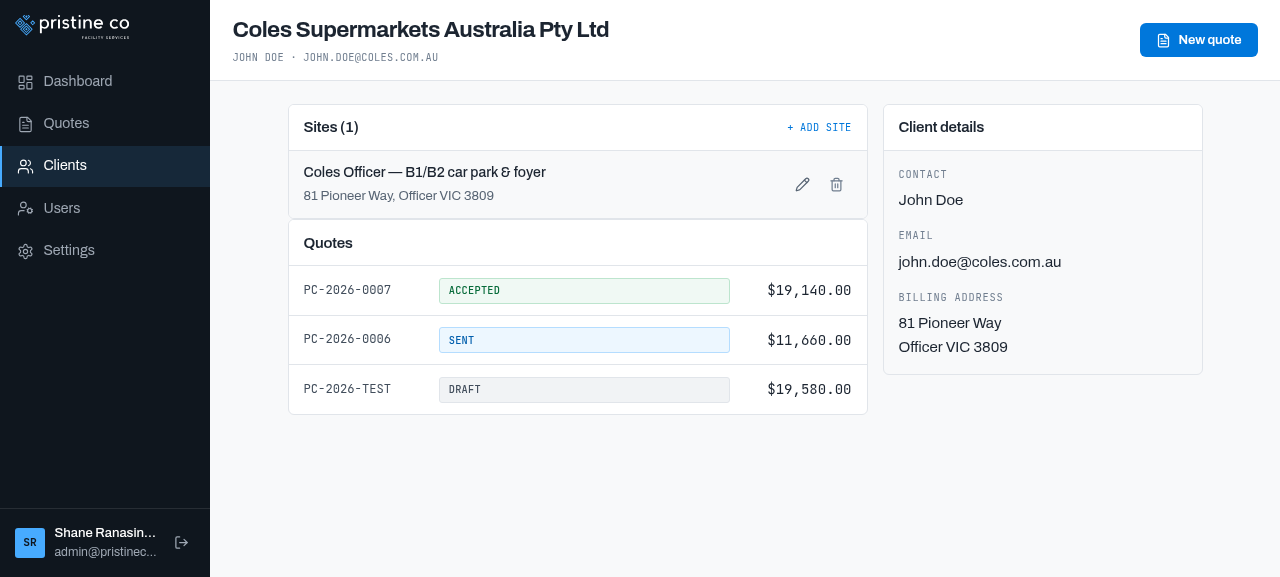Click the SENT status badge
The width and height of the screenshot is (1280, 577).
584,340
